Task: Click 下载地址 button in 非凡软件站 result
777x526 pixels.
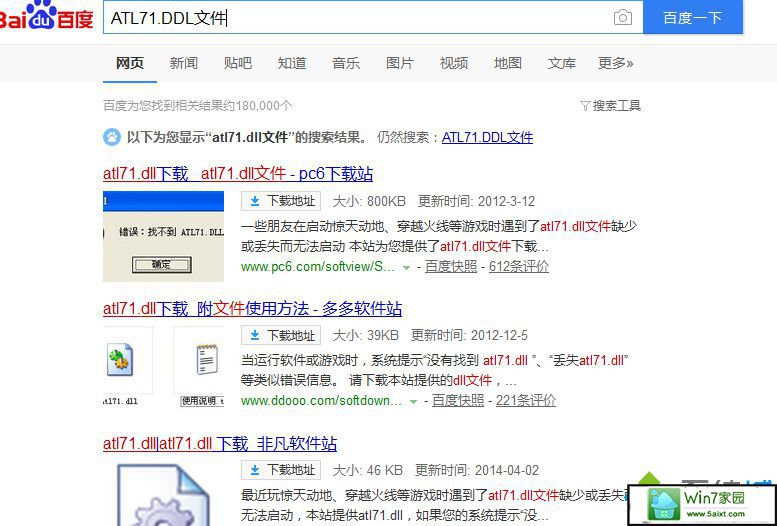Action: click(x=281, y=470)
